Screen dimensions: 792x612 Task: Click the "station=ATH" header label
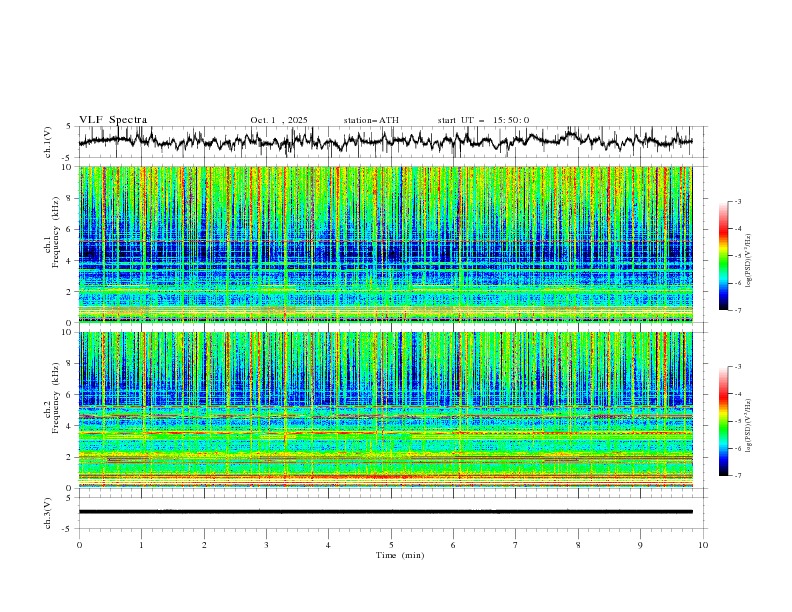click(371, 120)
